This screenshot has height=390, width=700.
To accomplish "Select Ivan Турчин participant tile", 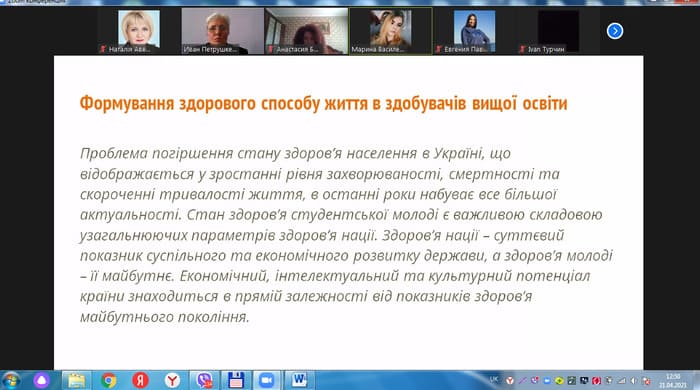I will pos(558,31).
